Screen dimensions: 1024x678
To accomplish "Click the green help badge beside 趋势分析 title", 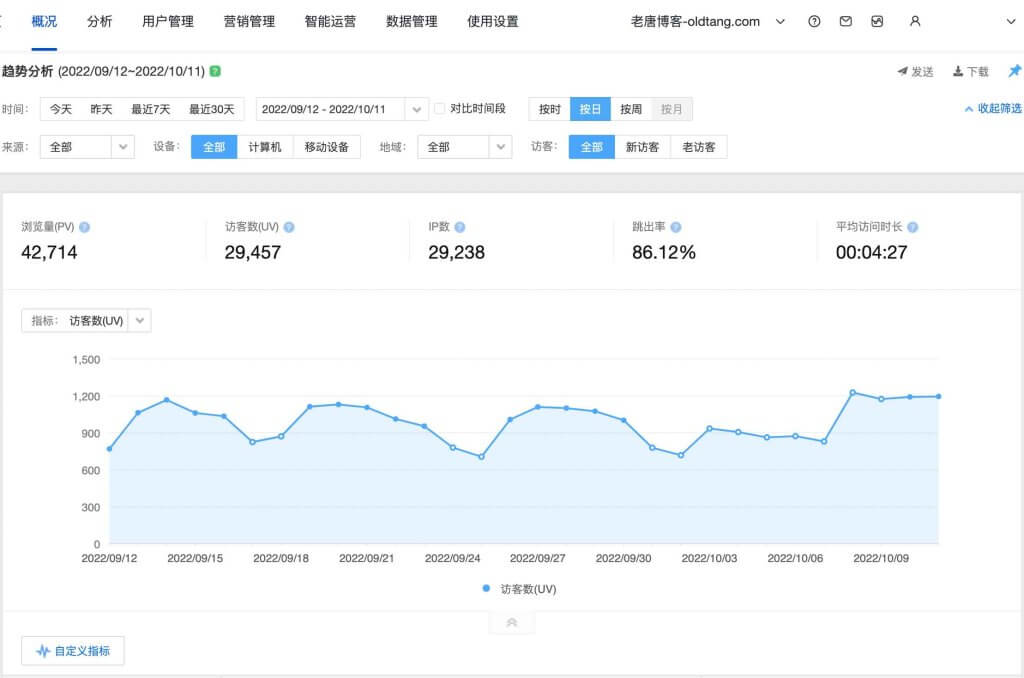I will coord(215,71).
